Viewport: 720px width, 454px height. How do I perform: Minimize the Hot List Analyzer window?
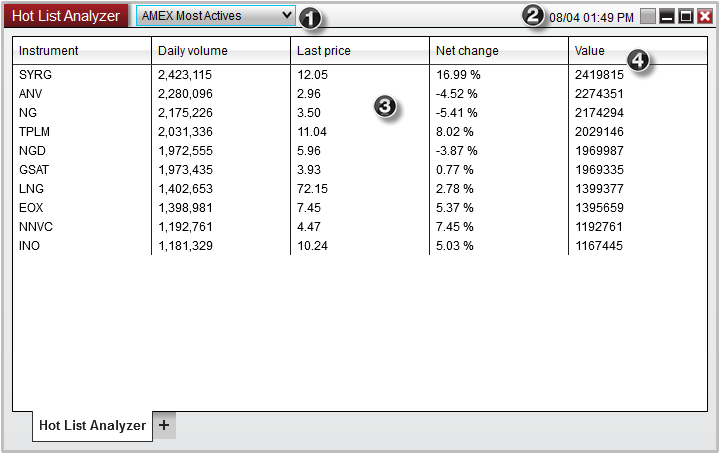pos(667,17)
